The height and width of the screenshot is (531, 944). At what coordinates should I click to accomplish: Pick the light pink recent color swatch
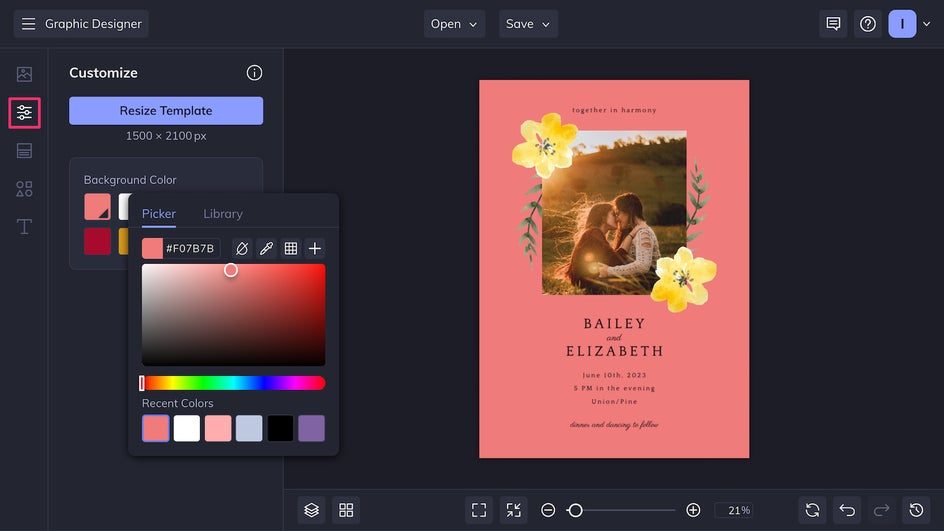tap(218, 429)
